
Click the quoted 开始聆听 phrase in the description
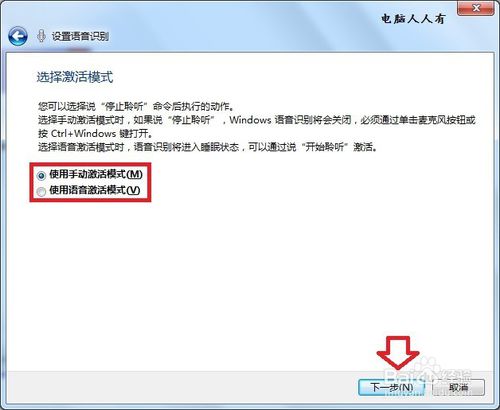(x=325, y=147)
